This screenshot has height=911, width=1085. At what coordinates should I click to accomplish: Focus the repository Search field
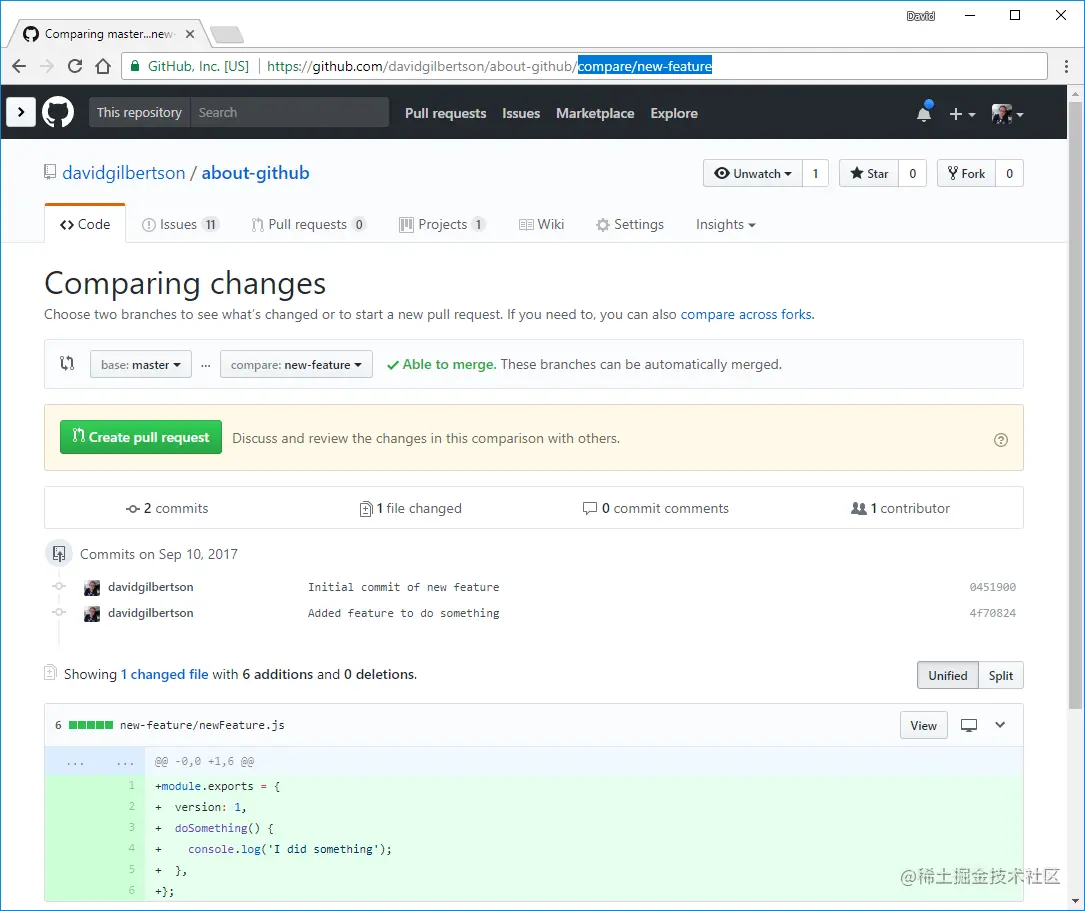(x=289, y=112)
